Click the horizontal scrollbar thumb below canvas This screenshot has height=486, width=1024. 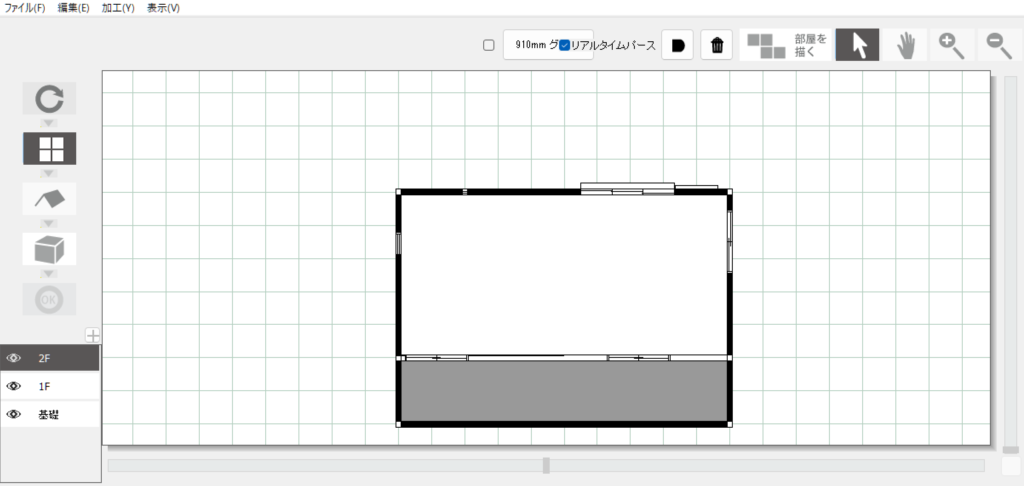click(x=546, y=465)
